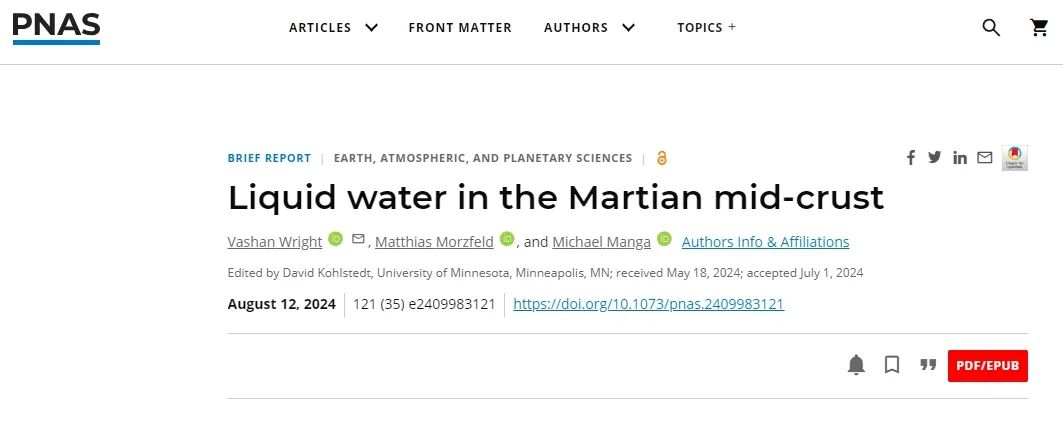Email corresponding author envelope icon

(359, 239)
